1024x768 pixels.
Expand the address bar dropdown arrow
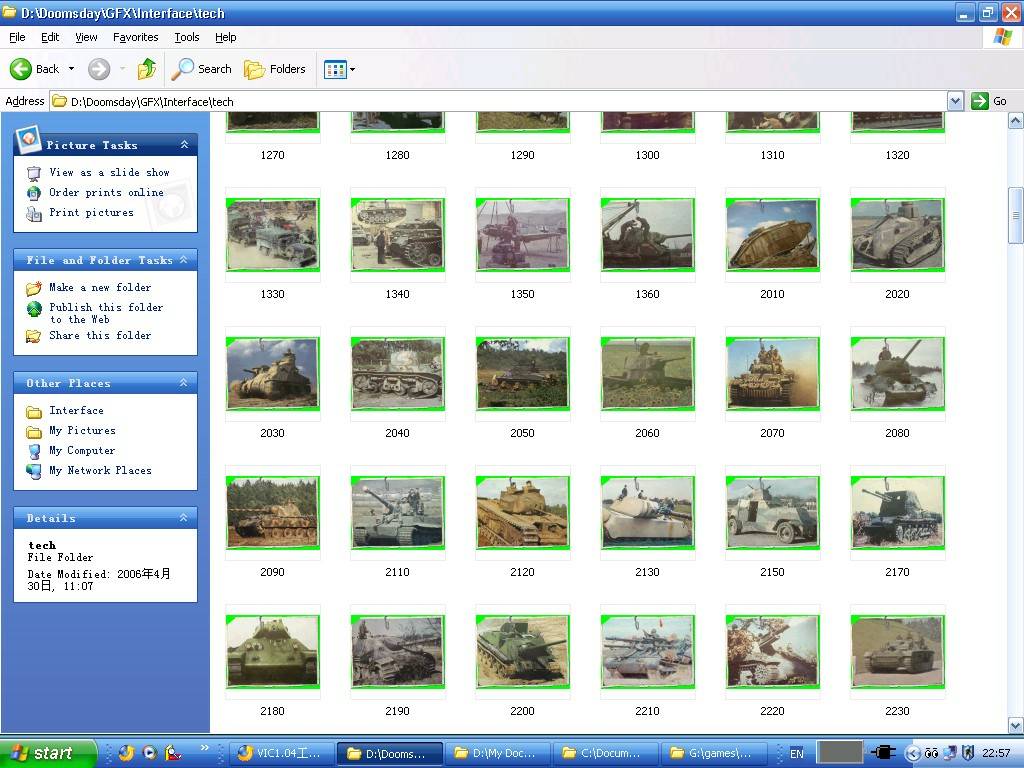pyautogui.click(x=954, y=101)
